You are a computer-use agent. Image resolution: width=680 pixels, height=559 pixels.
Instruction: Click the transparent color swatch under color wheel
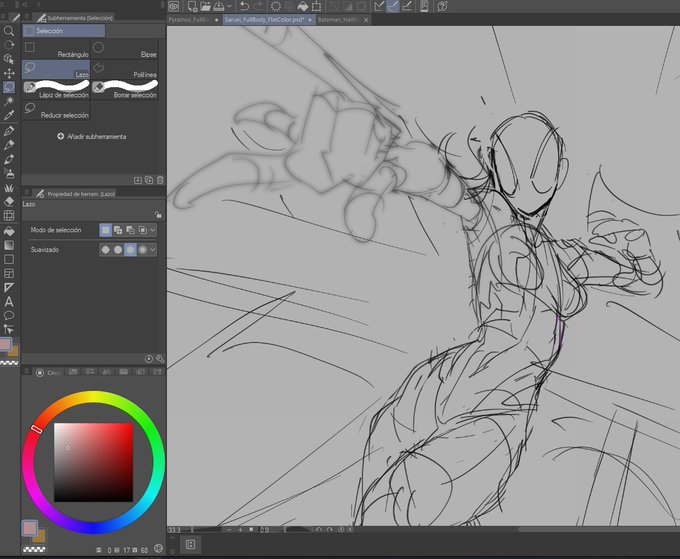point(34,549)
